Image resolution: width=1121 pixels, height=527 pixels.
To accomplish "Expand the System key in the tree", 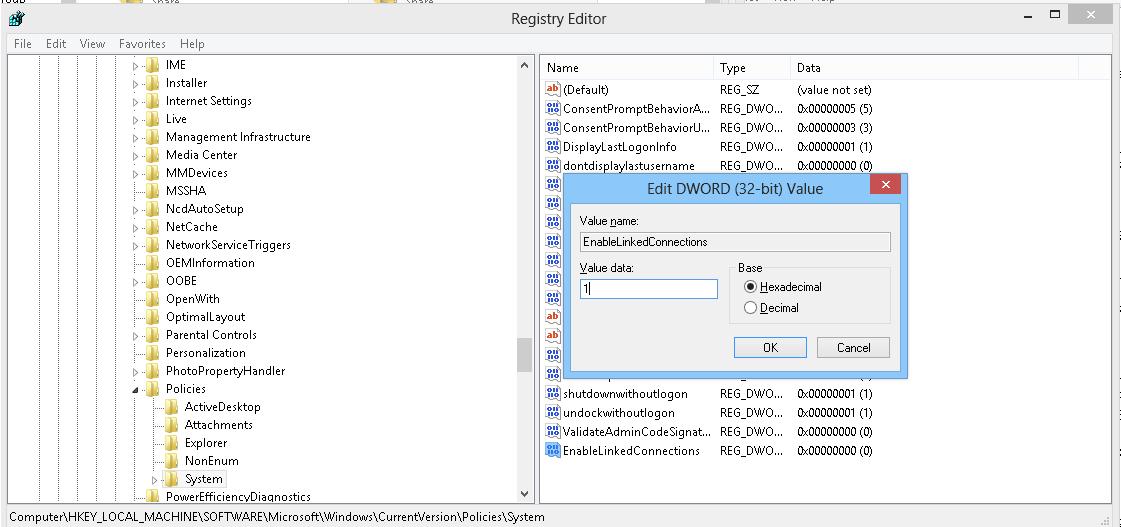I will 155,480.
